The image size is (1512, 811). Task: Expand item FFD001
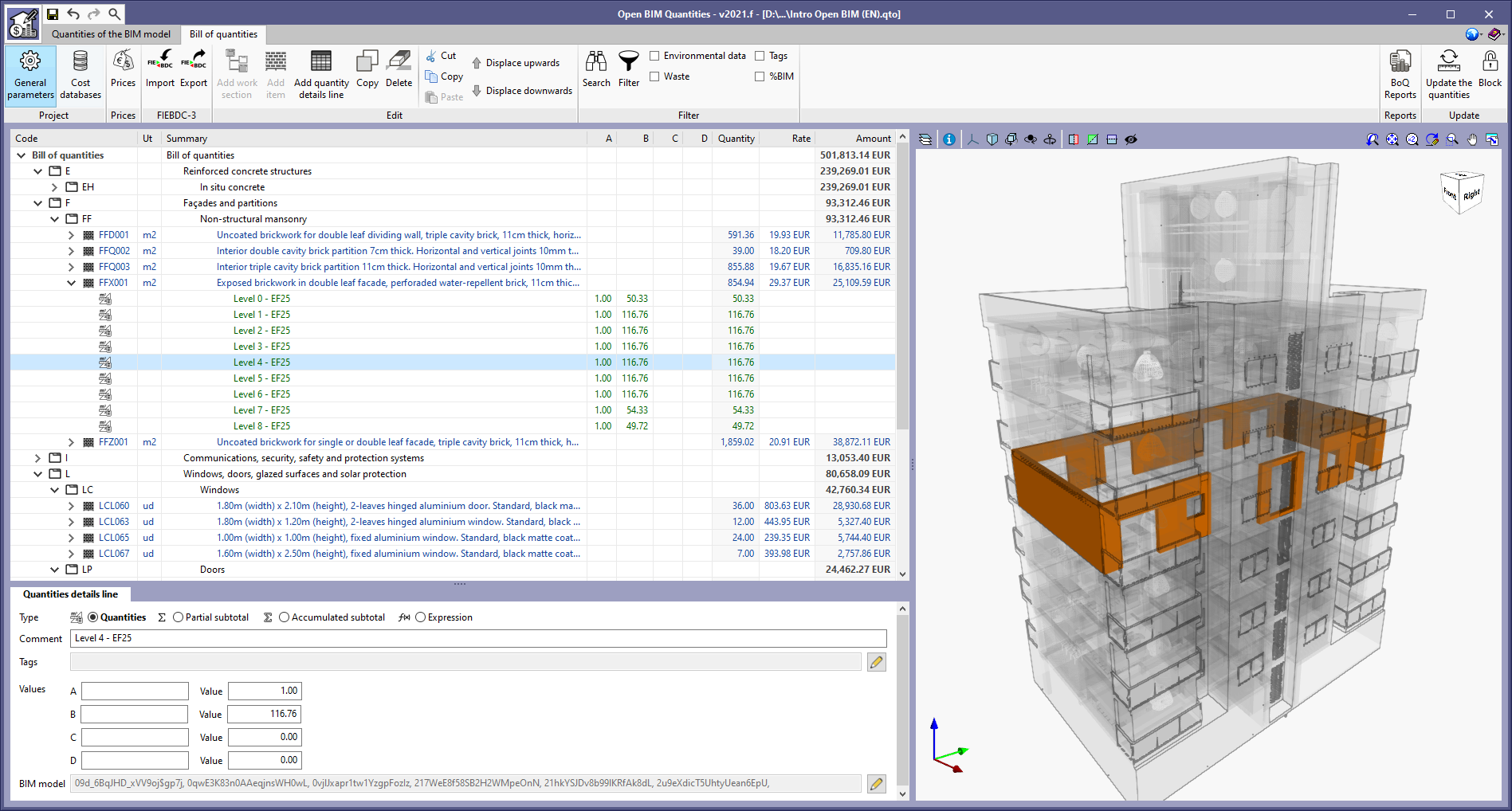click(71, 235)
